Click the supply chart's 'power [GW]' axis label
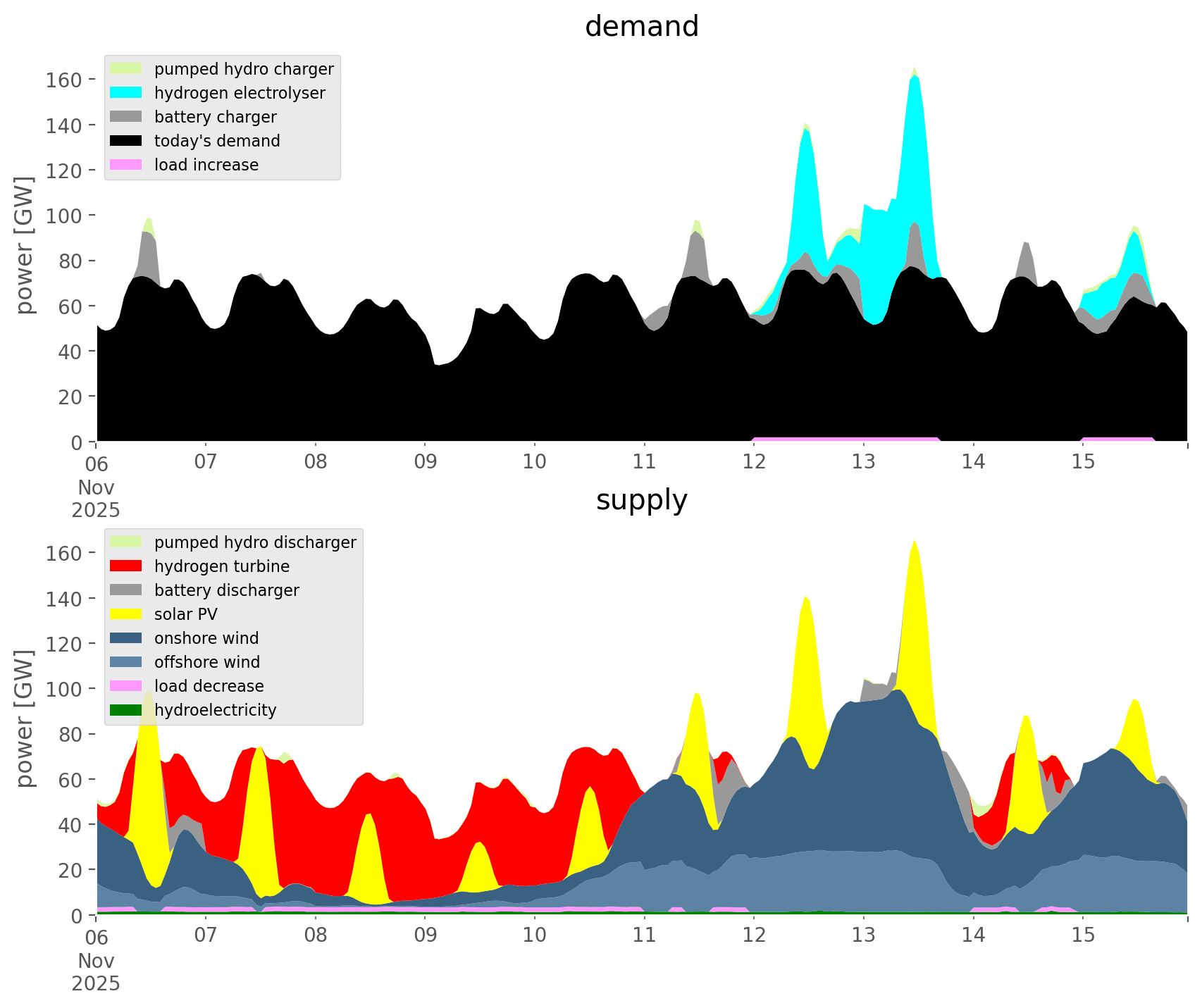The height and width of the screenshot is (1008, 1202). pos(25,718)
